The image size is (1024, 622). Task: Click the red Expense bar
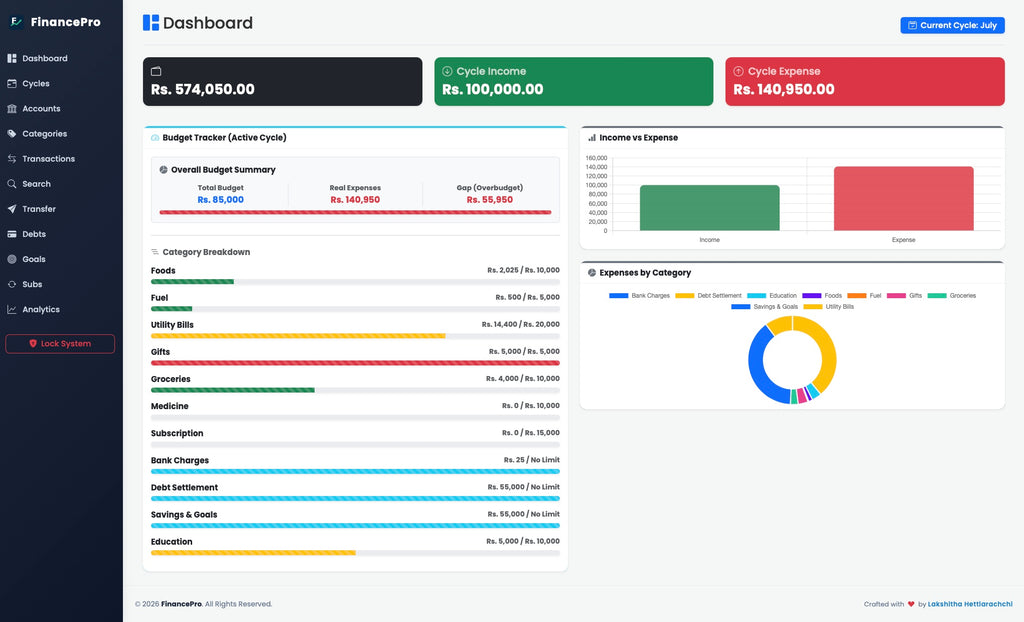pos(903,199)
